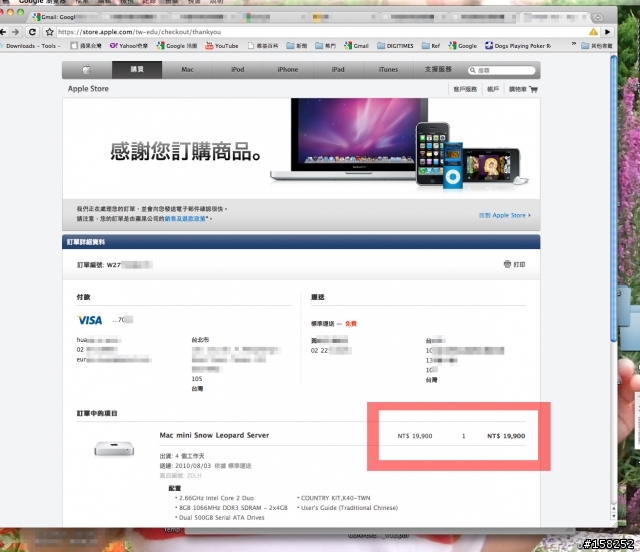
Task: Open the DIGITIMES bookmark folder
Action: pos(395,46)
